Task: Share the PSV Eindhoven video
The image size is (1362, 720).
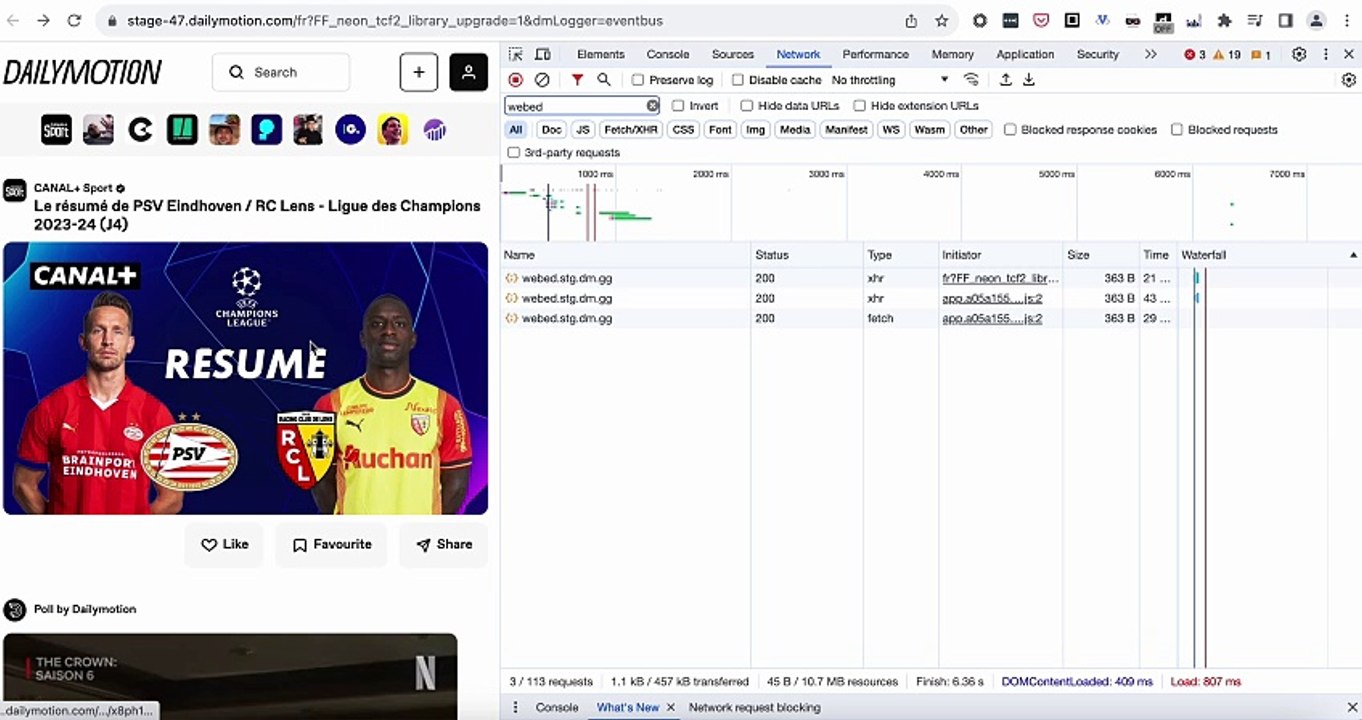Action: point(444,544)
